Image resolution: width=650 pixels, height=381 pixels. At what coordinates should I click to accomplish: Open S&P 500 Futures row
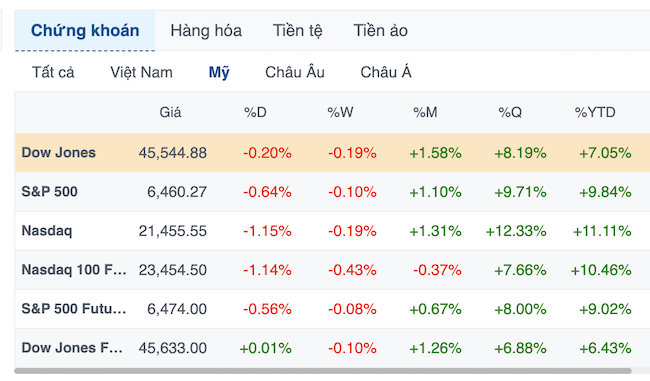tap(332, 309)
